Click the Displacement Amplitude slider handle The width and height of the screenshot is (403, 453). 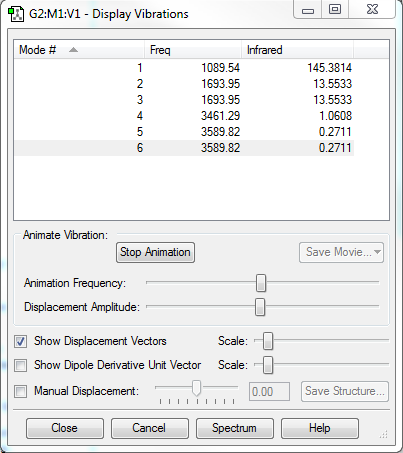point(260,307)
